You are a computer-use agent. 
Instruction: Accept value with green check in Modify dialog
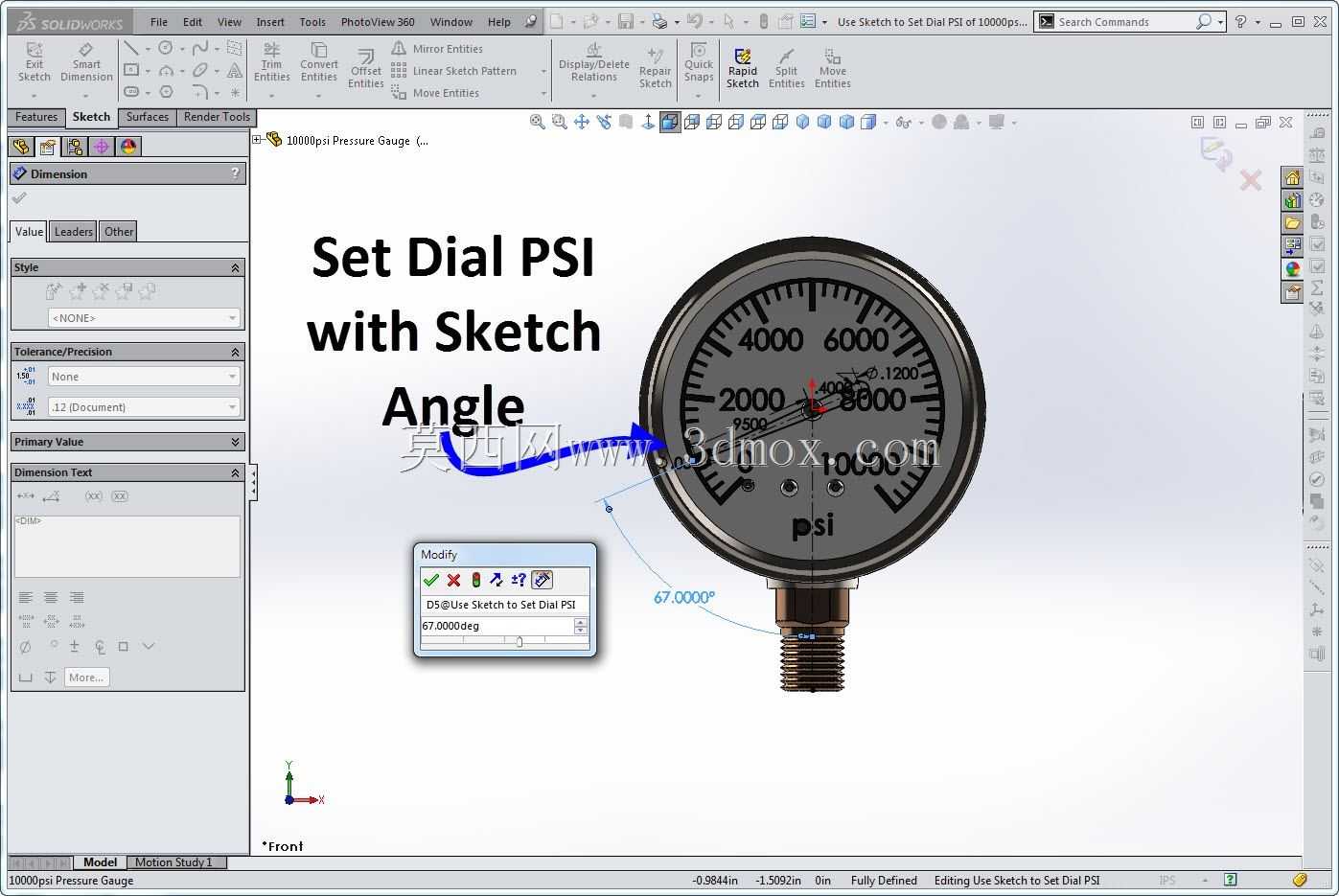[x=431, y=580]
